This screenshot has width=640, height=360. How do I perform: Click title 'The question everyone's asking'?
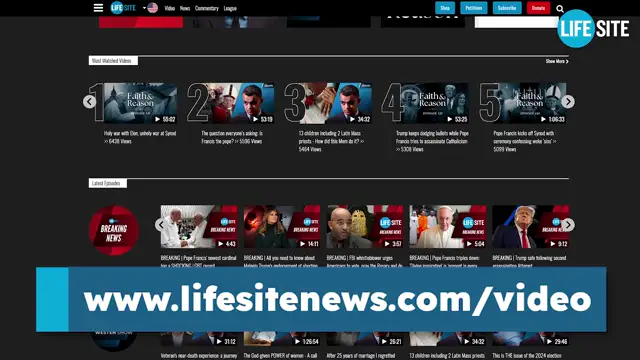tap(232, 137)
